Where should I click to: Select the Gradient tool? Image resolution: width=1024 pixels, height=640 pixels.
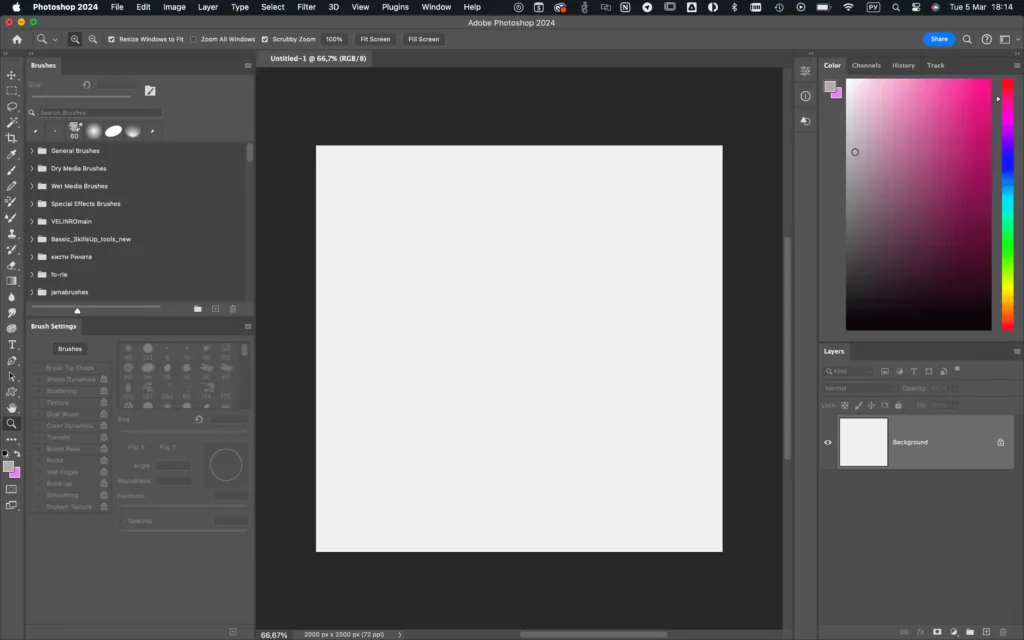tap(12, 281)
